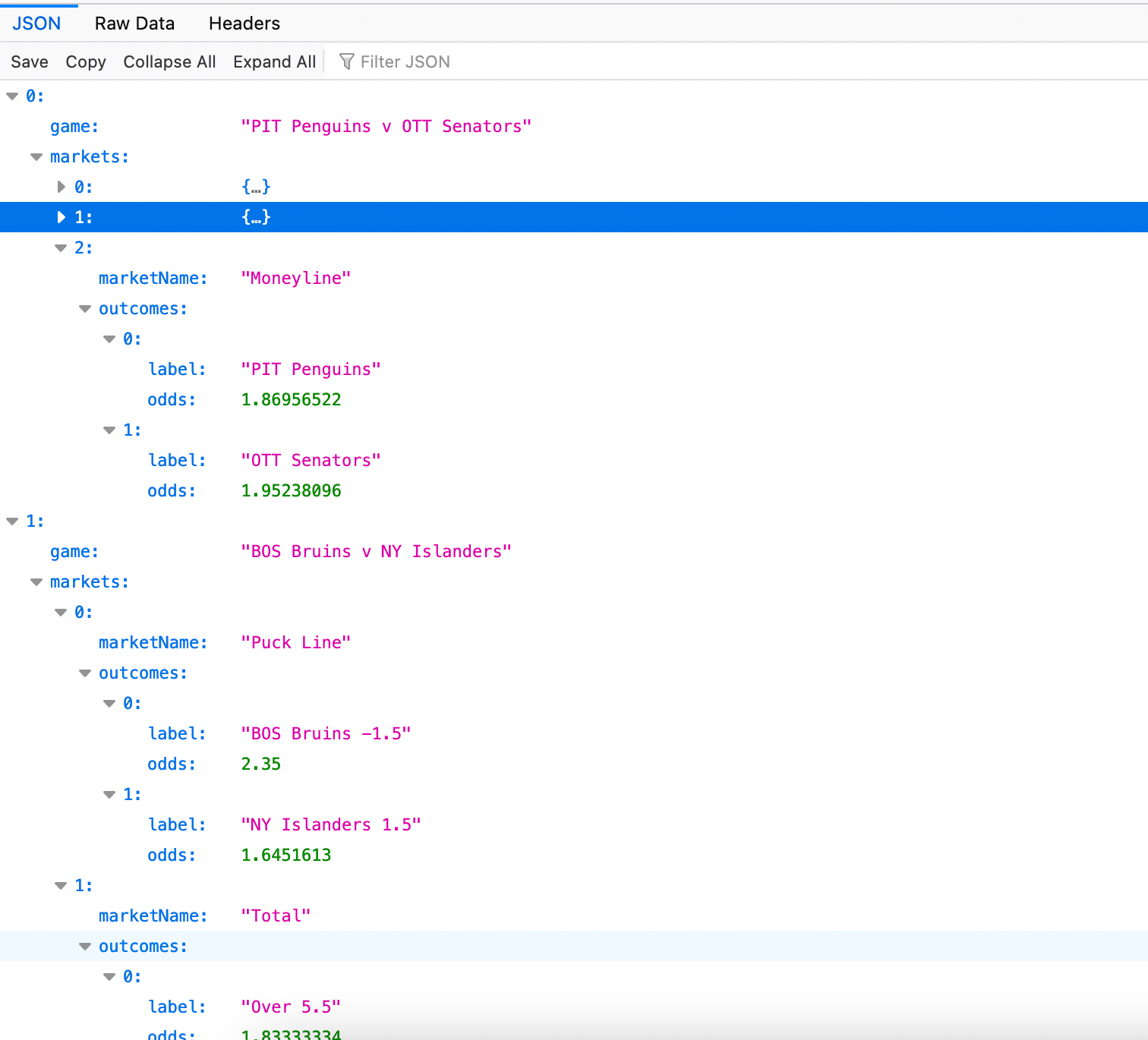Viewport: 1148px width, 1040px height.
Task: Click the "Total" marketName value
Action: click(276, 916)
